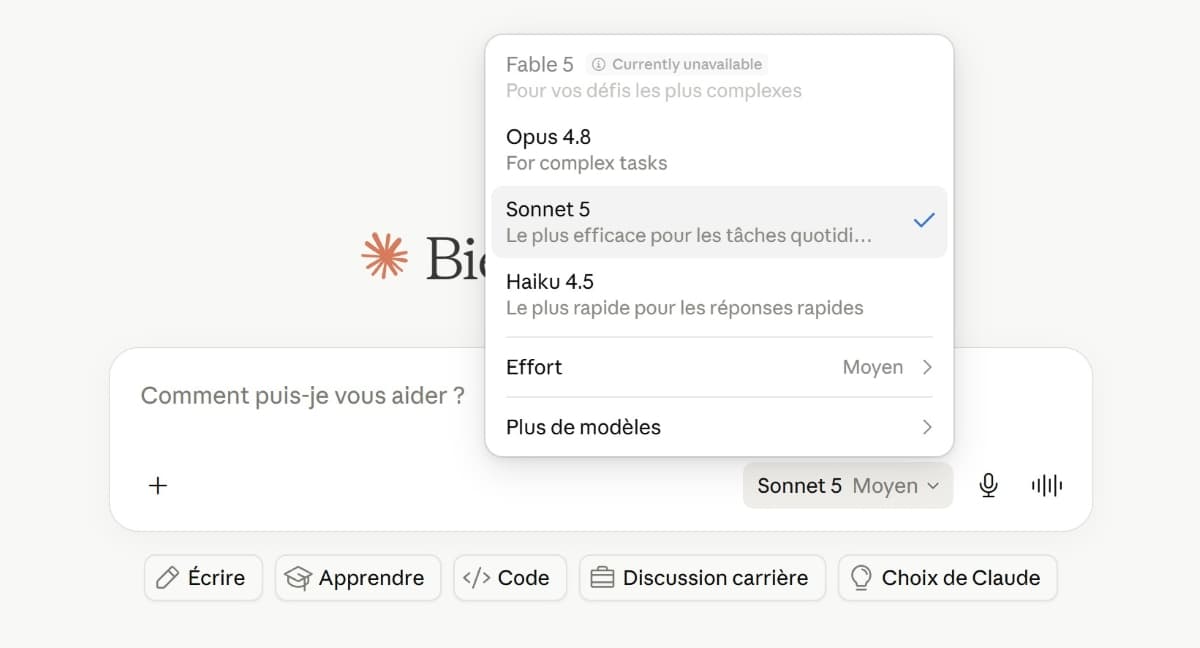Click the Moyen value in Effort row
1200x648 pixels.
tap(872, 367)
